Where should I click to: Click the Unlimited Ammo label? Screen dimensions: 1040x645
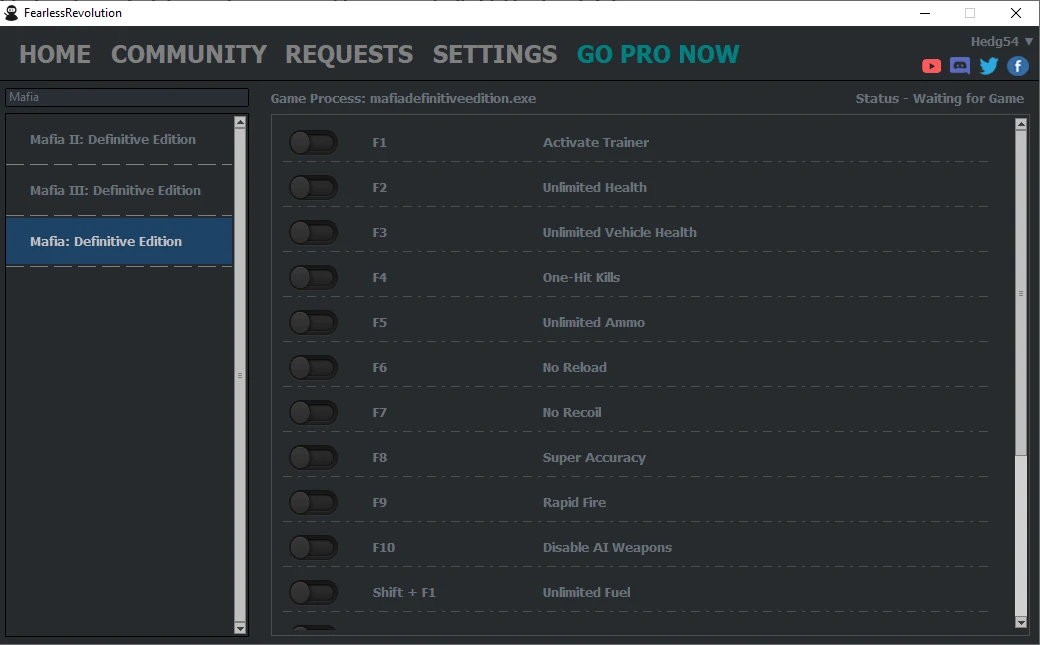pos(594,322)
